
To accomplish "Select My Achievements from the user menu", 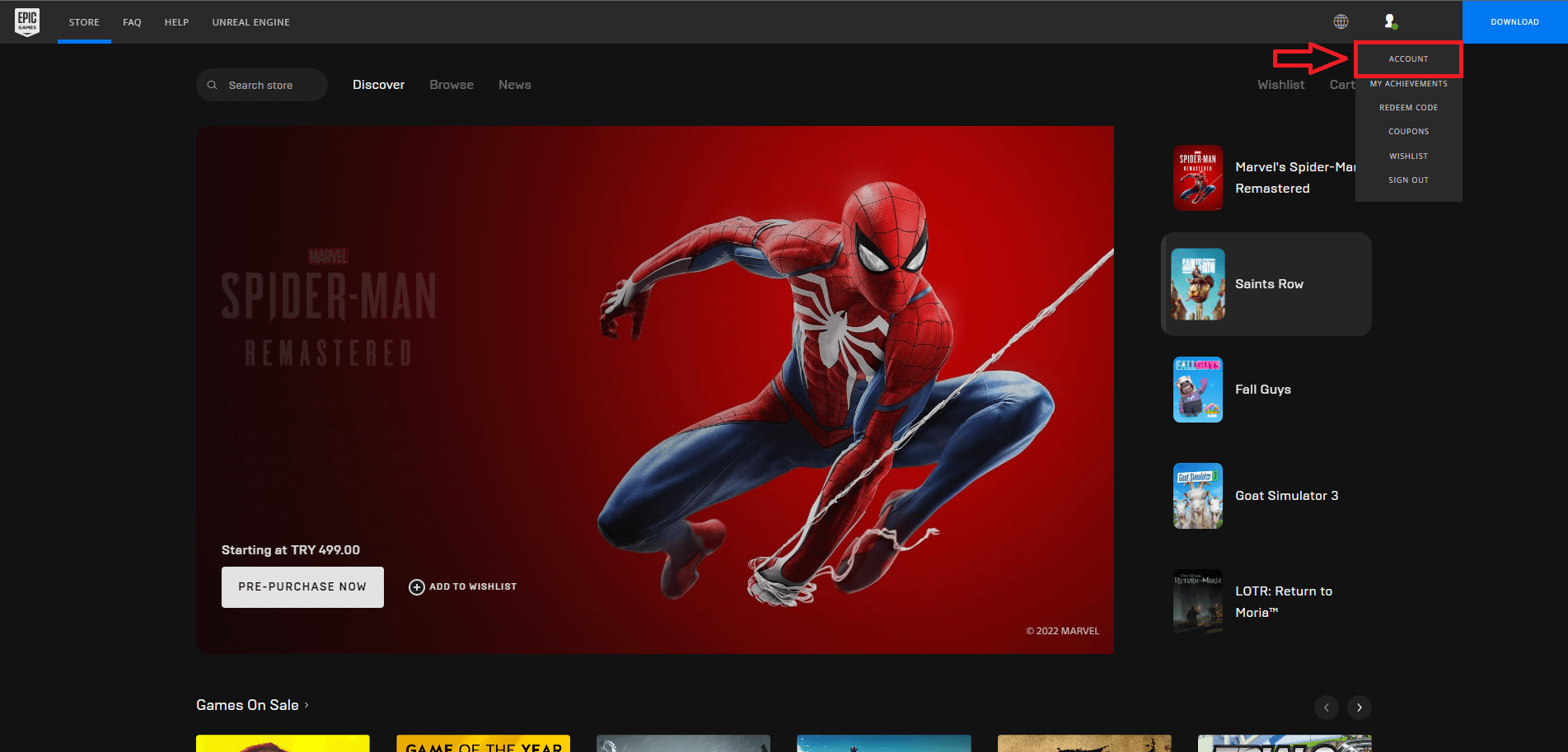I will coord(1408,84).
